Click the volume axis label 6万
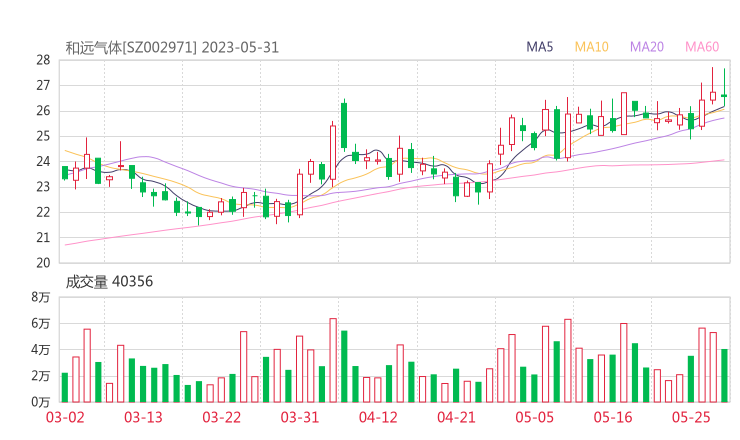 41,324
